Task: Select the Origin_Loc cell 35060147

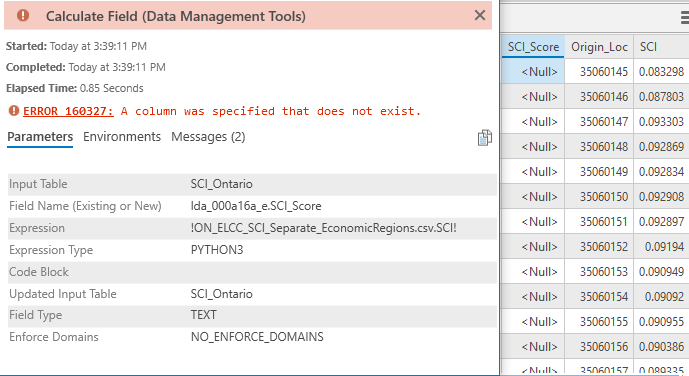Action: (x=599, y=122)
